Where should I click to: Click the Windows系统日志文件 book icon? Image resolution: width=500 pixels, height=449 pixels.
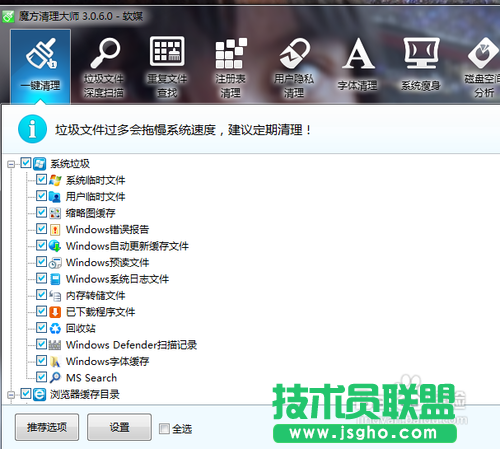[55, 279]
